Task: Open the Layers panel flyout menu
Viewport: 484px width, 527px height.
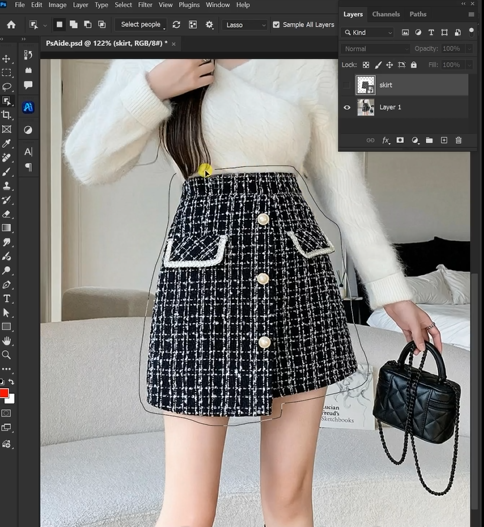Action: point(471,14)
